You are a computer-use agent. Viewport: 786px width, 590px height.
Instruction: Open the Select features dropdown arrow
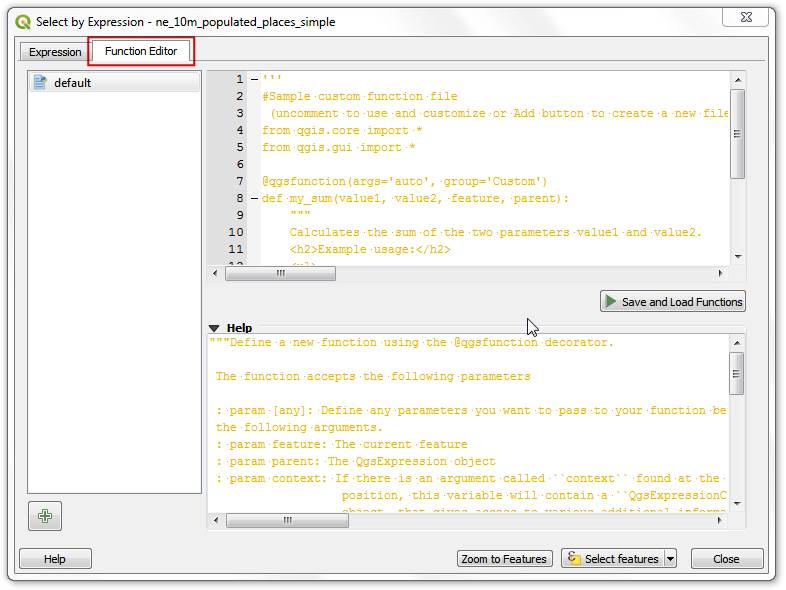[x=670, y=559]
